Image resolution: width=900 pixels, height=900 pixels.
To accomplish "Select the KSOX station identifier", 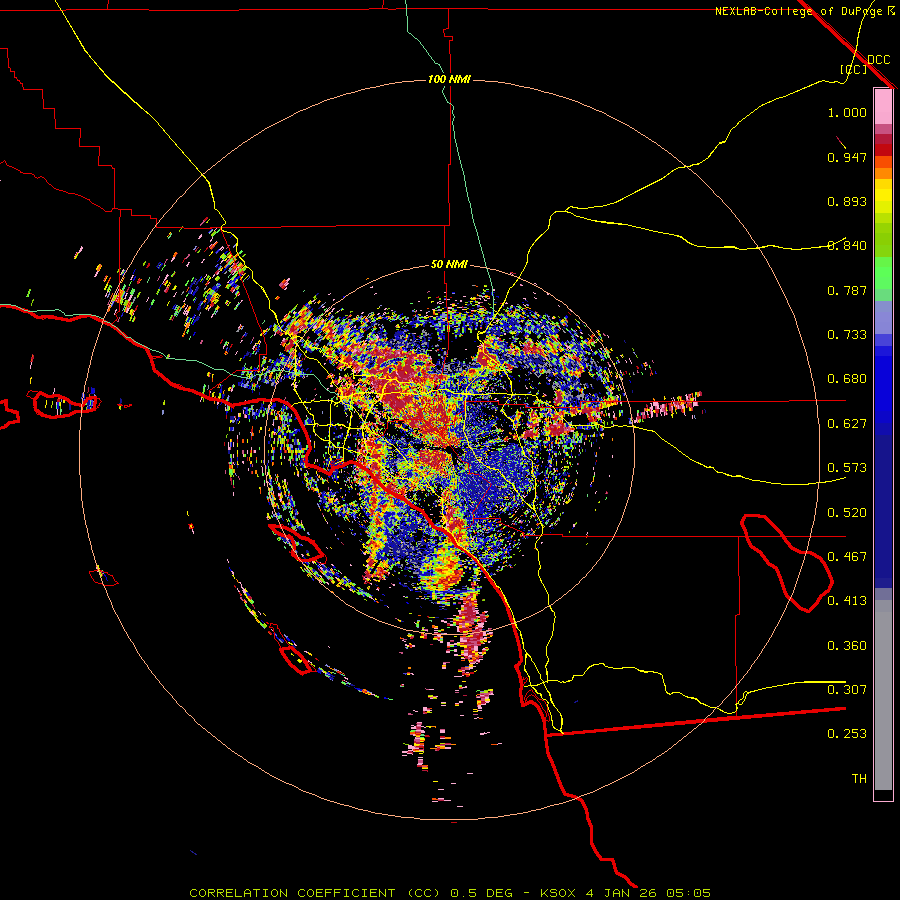I will [559, 893].
